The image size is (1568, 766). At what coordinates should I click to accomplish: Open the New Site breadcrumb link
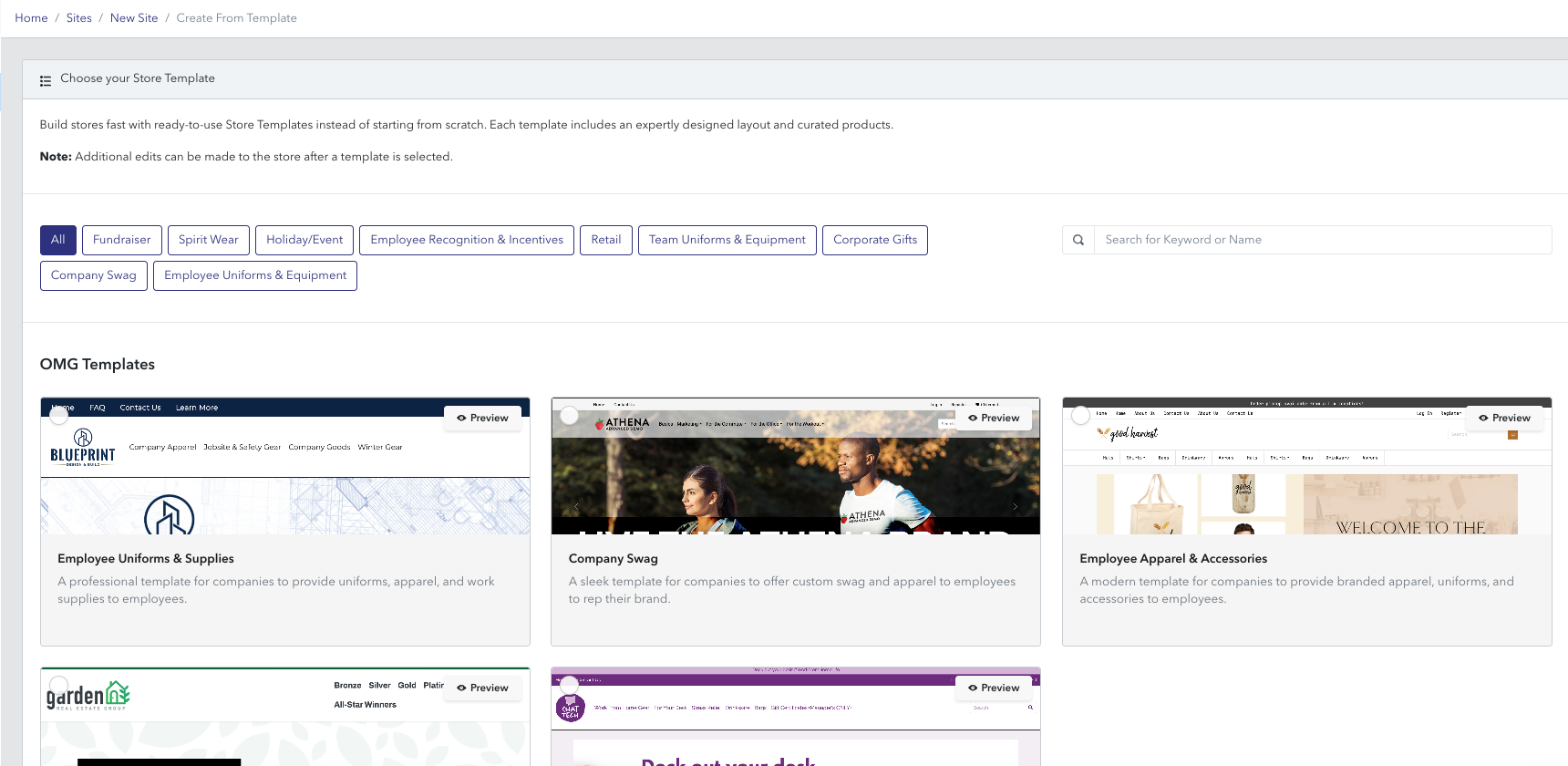[x=134, y=18]
